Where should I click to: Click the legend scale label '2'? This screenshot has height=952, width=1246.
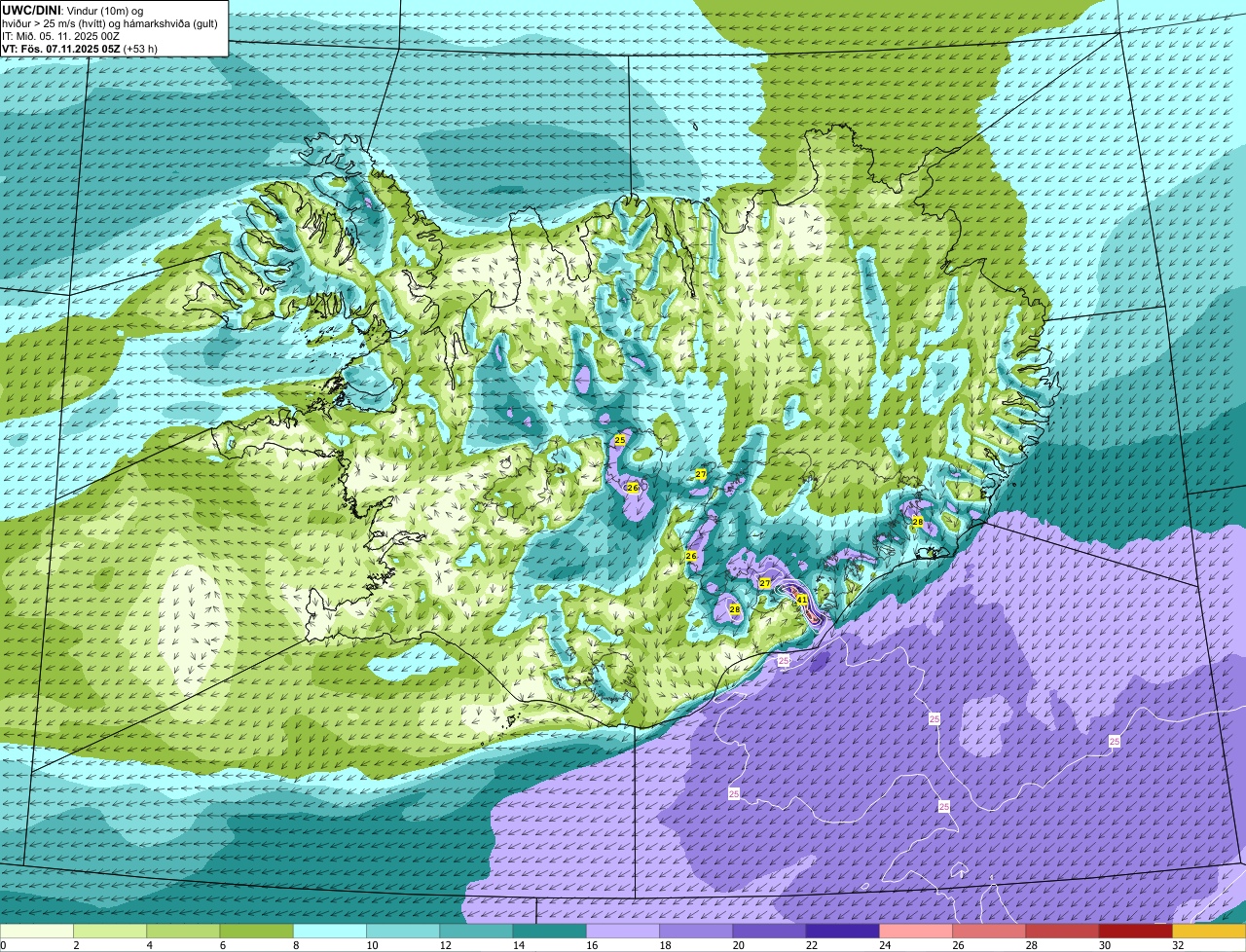click(x=75, y=946)
